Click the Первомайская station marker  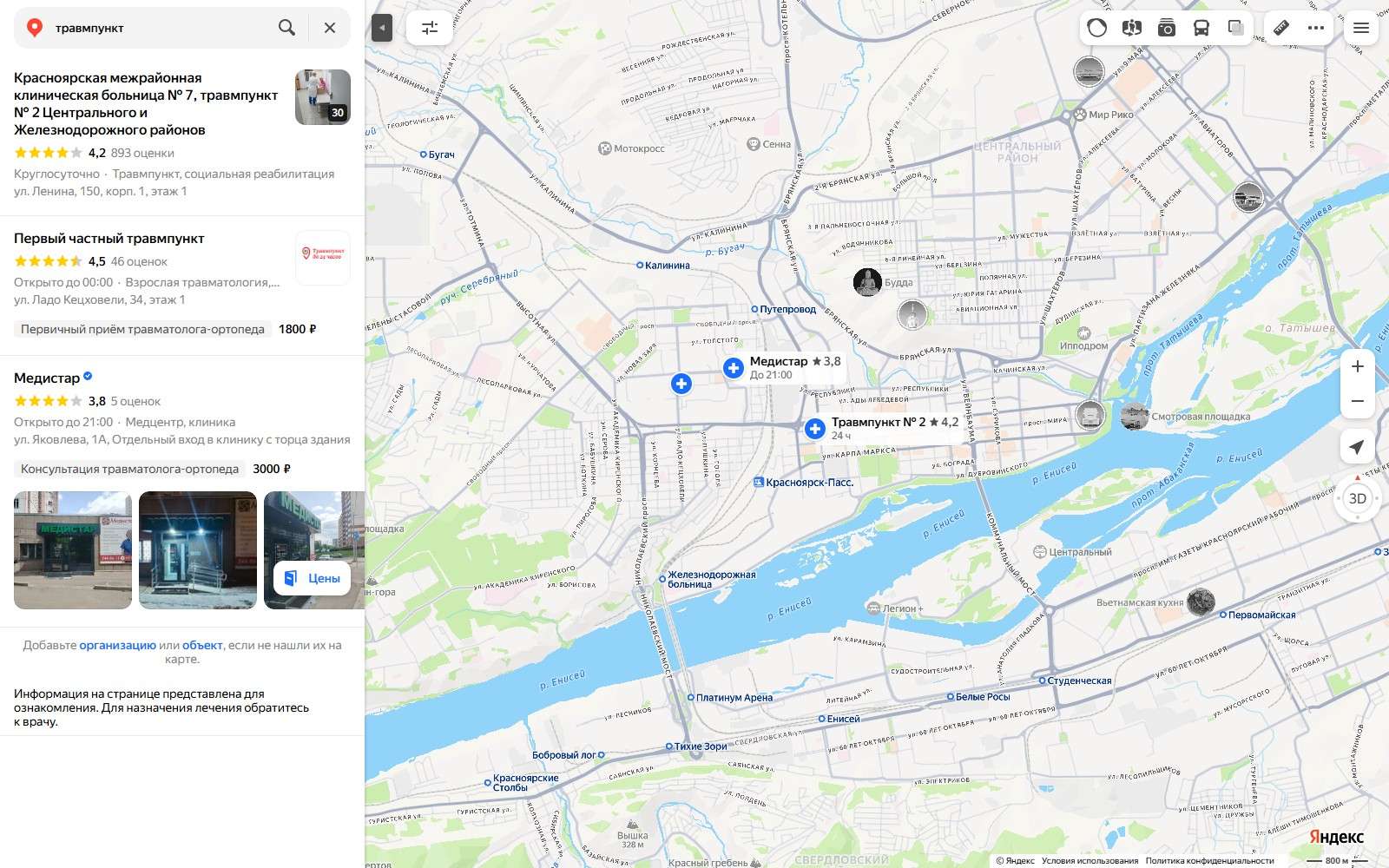tap(1223, 615)
